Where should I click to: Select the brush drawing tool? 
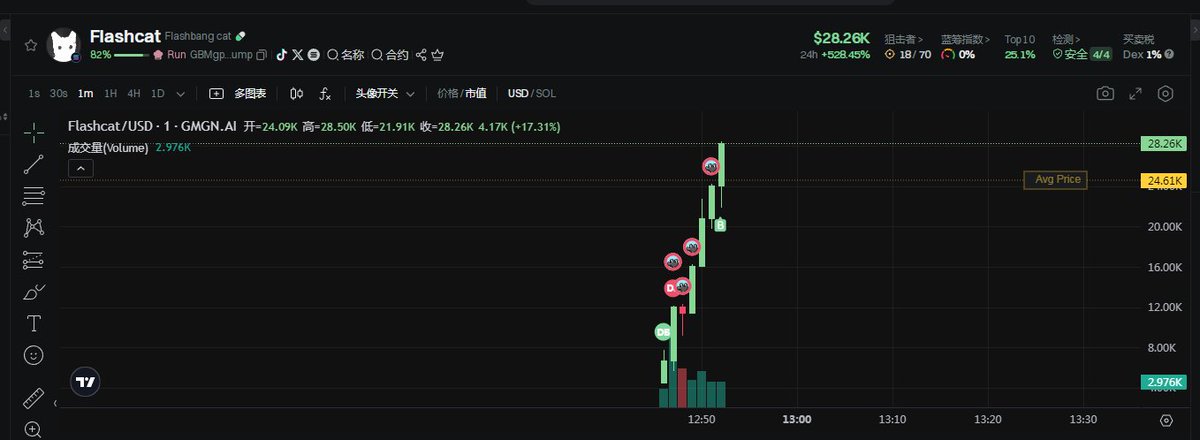pyautogui.click(x=34, y=292)
